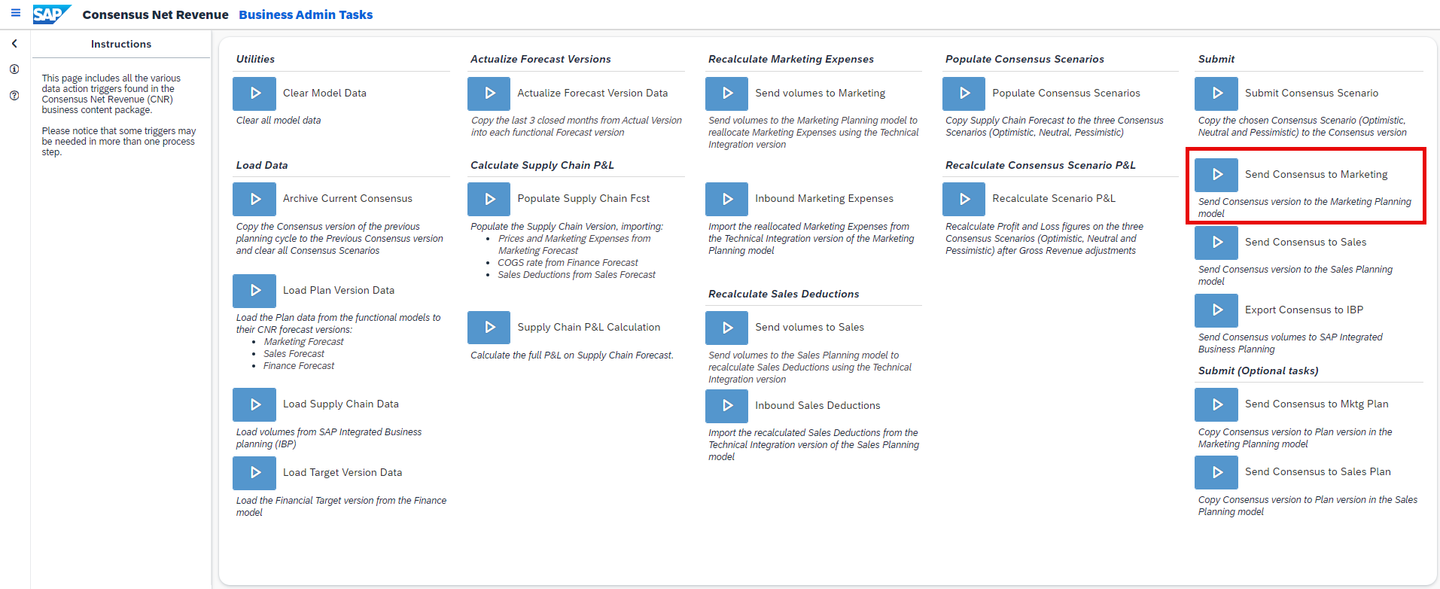1440x589 pixels.
Task: Trigger Export Consensus to IBP
Action: (1216, 310)
